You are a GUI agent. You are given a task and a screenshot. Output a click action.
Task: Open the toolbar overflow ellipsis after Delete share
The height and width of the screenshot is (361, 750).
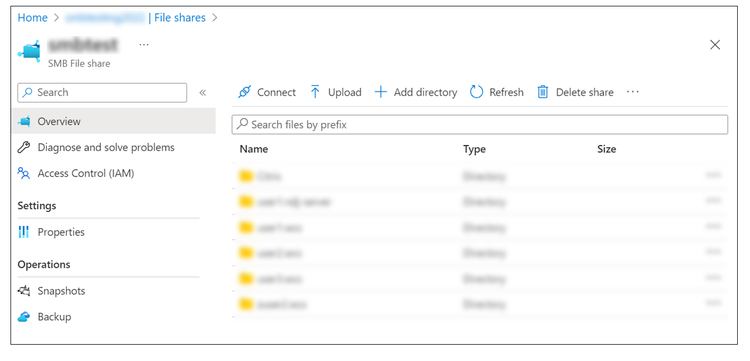click(632, 92)
